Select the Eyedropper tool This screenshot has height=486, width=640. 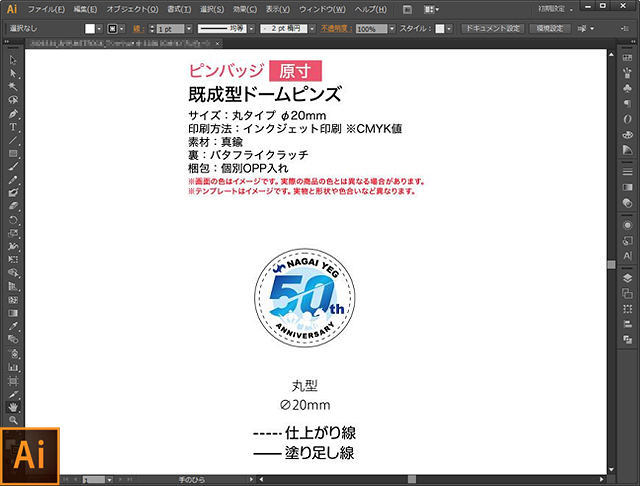(13, 326)
